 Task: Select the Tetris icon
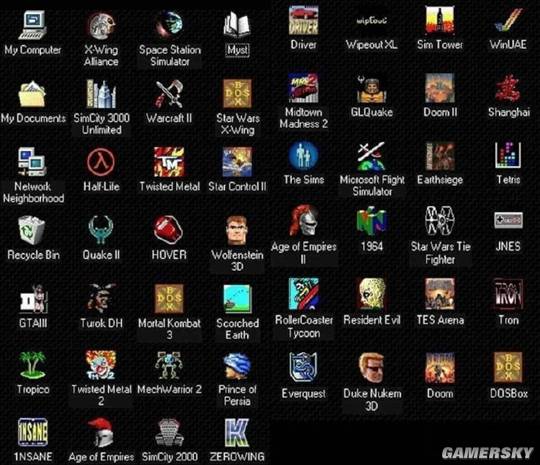(x=508, y=155)
